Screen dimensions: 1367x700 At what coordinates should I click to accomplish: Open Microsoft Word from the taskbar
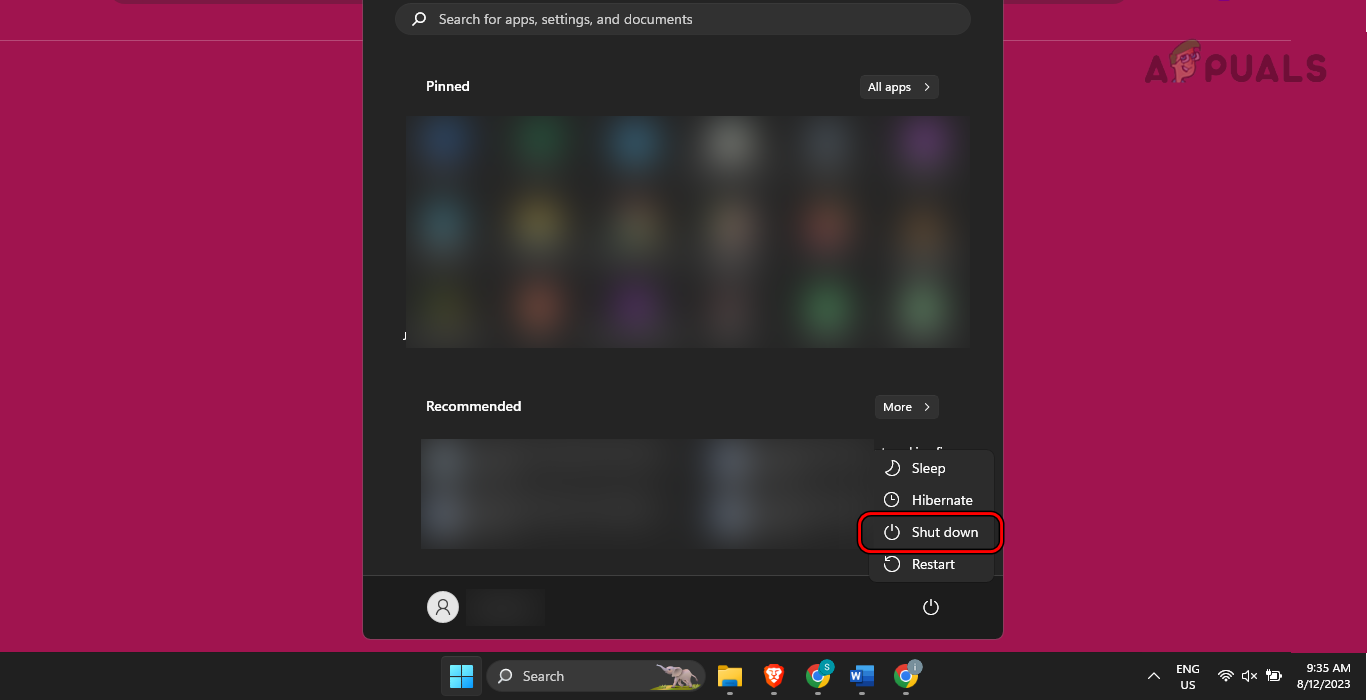(862, 676)
